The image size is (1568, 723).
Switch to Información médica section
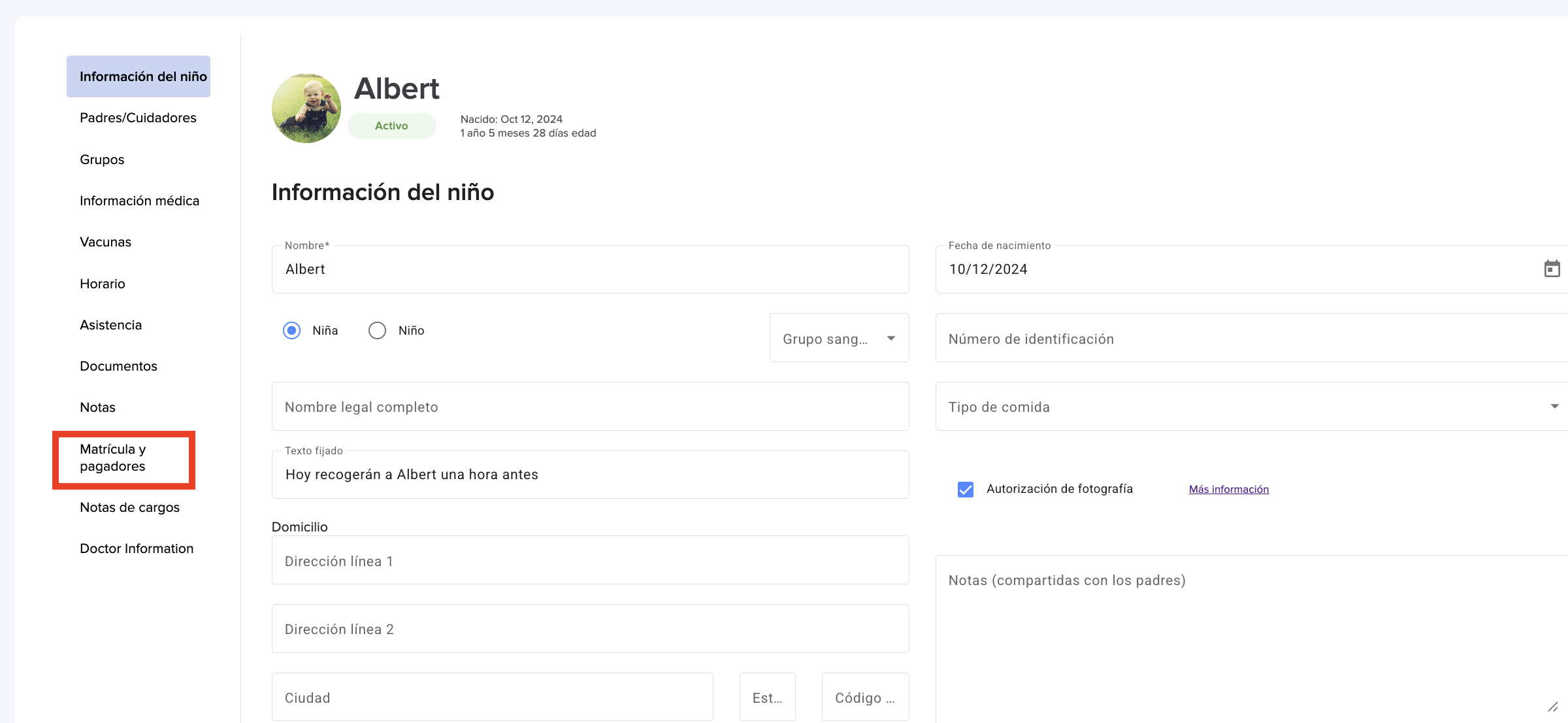point(139,201)
